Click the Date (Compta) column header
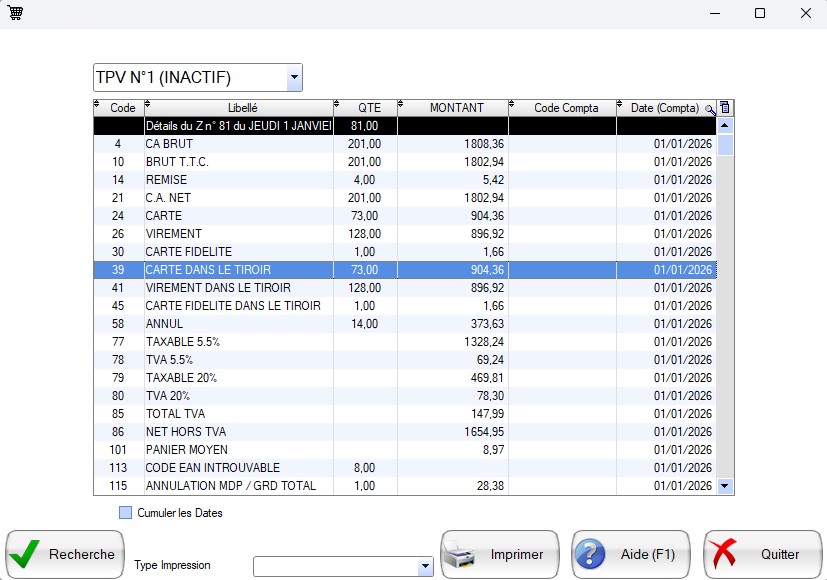 [664, 108]
